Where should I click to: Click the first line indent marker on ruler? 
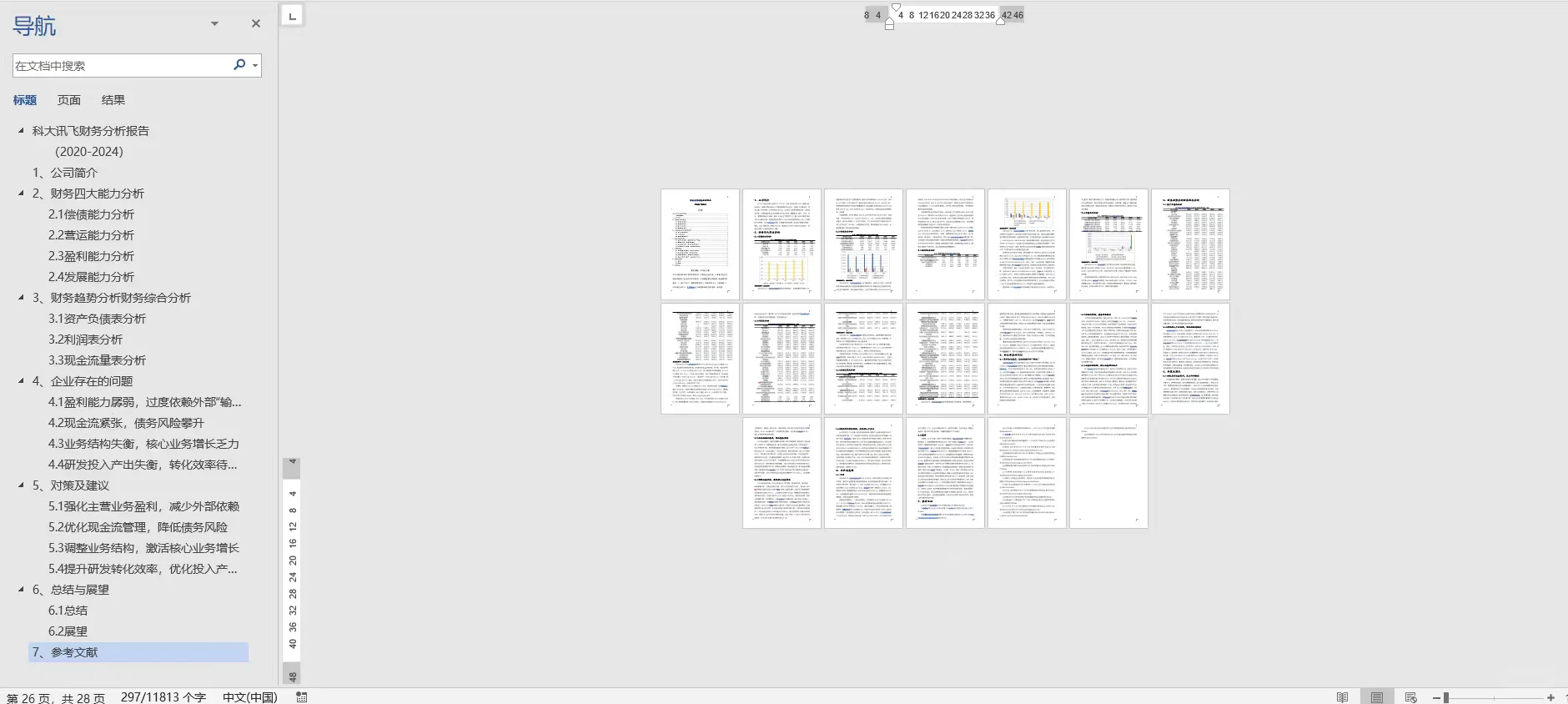click(896, 8)
